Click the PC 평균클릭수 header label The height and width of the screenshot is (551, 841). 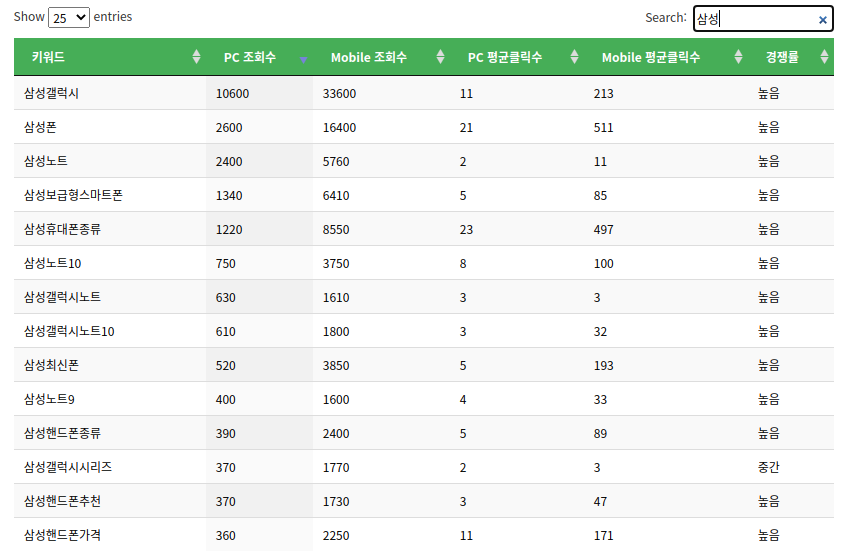pyautogui.click(x=505, y=57)
